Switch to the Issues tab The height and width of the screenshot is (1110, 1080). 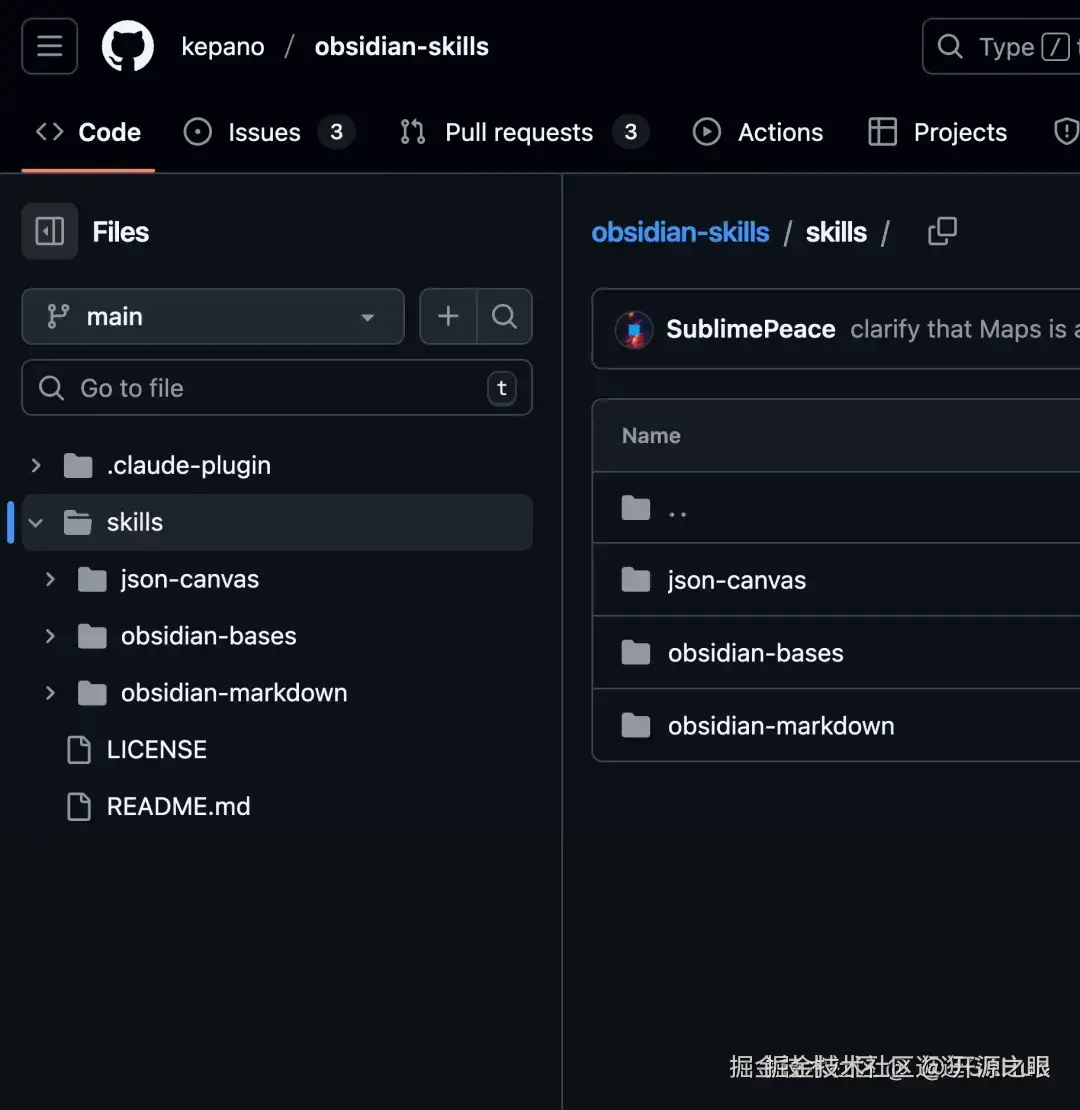click(269, 132)
